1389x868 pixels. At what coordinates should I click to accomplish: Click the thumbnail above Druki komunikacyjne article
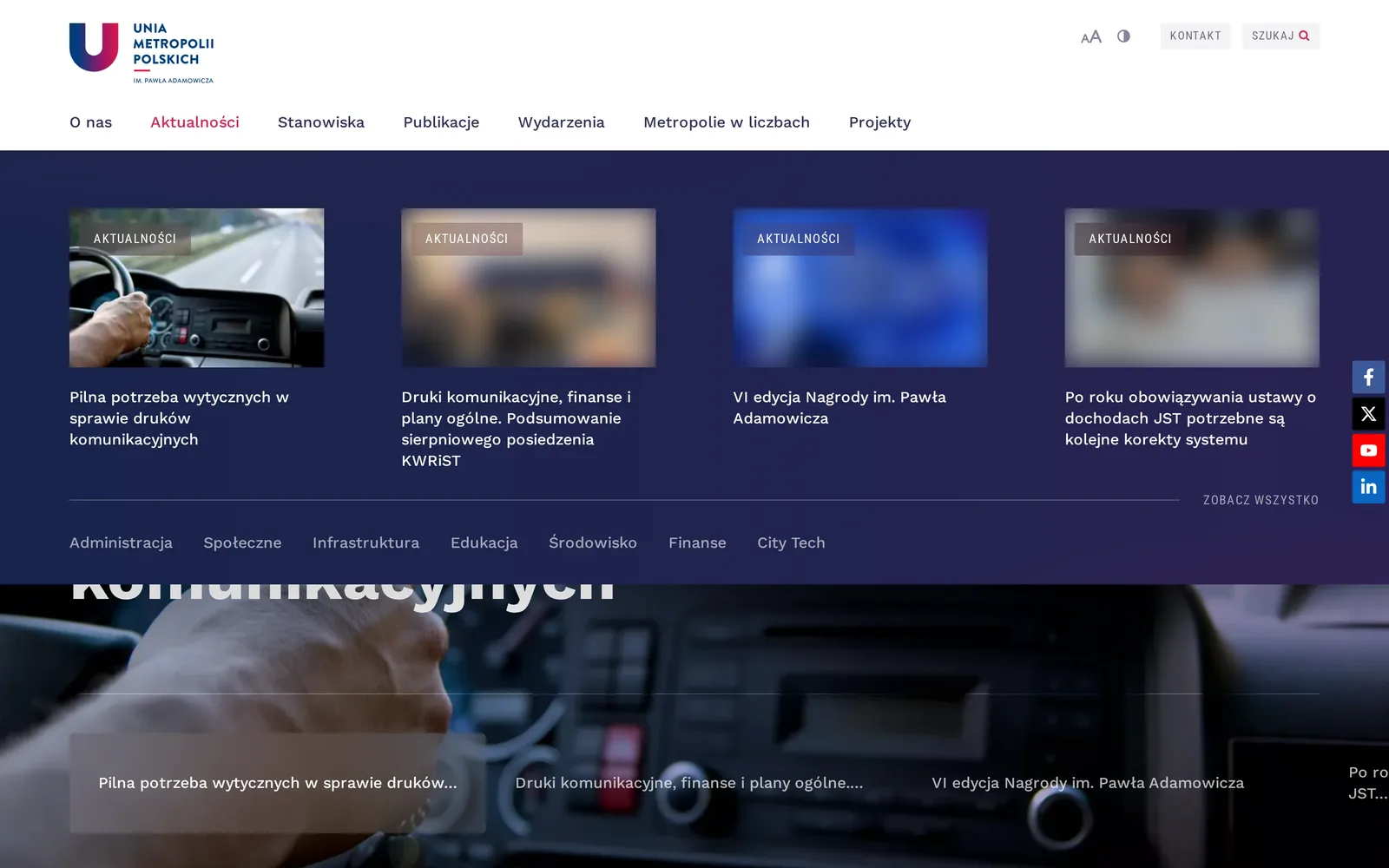[529, 287]
